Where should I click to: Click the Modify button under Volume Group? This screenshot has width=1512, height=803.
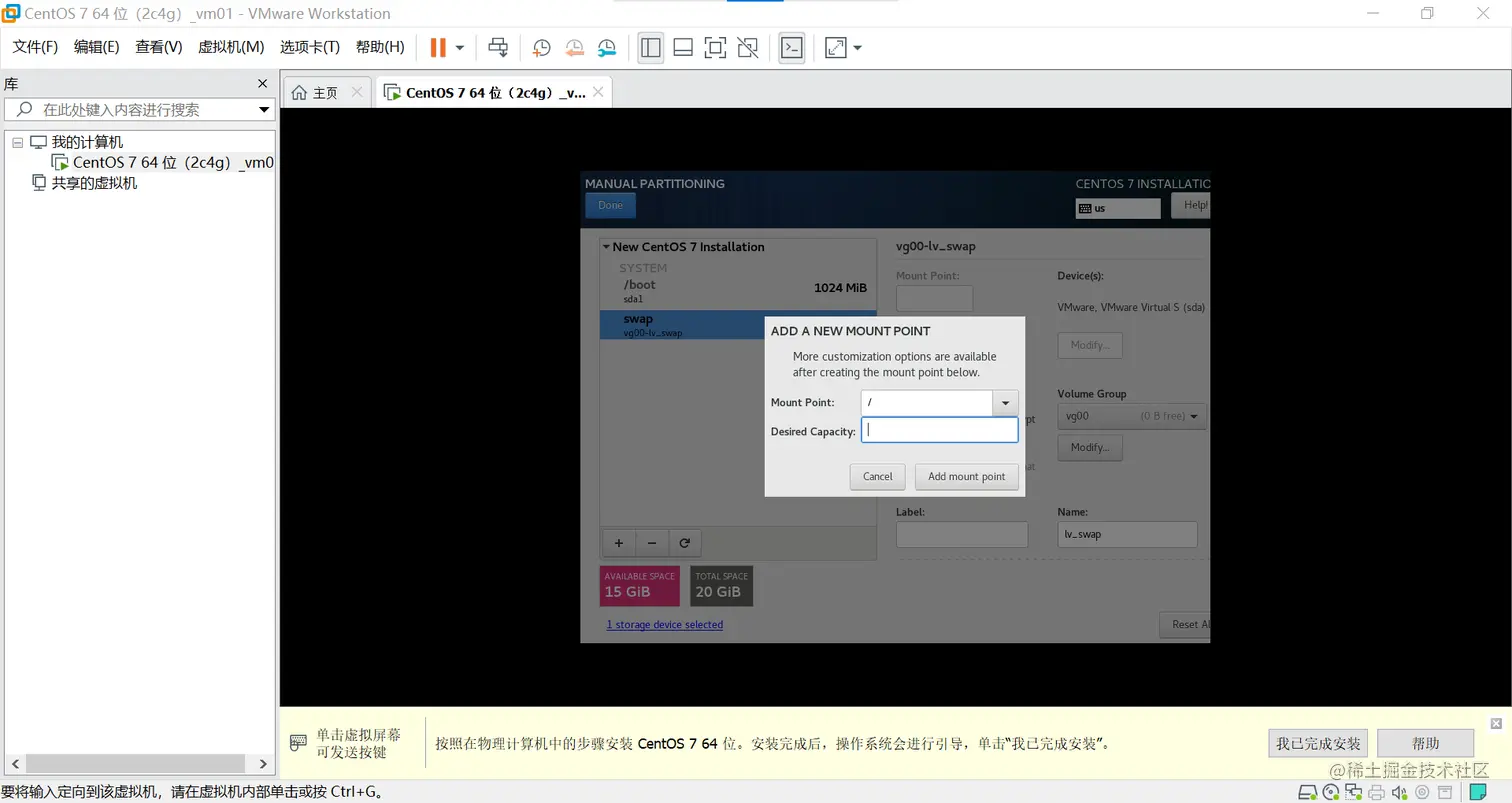point(1090,447)
